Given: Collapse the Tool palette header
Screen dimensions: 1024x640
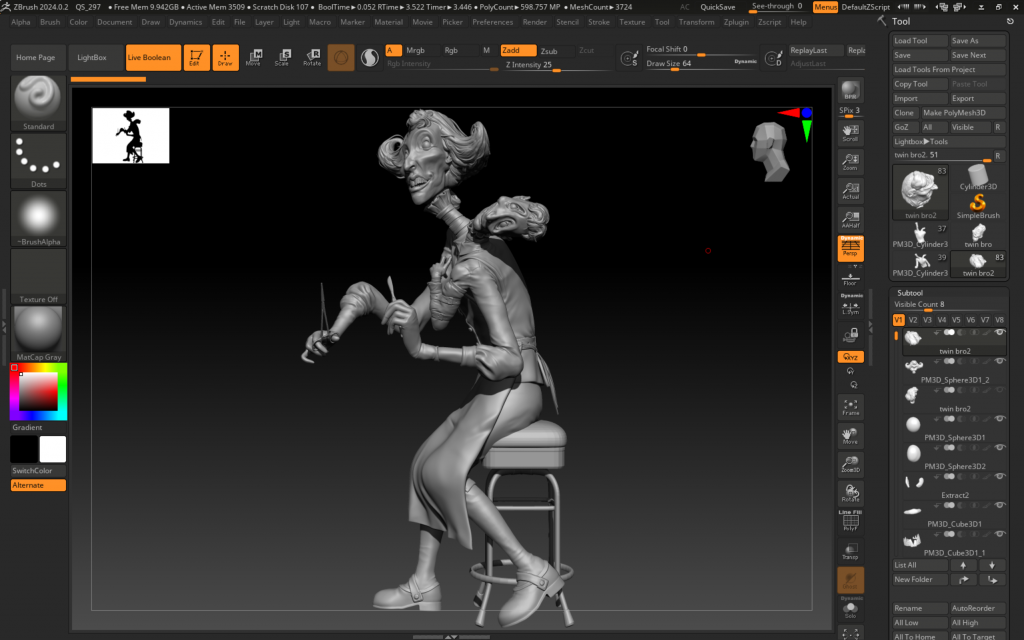Looking at the screenshot, I should click(901, 22).
